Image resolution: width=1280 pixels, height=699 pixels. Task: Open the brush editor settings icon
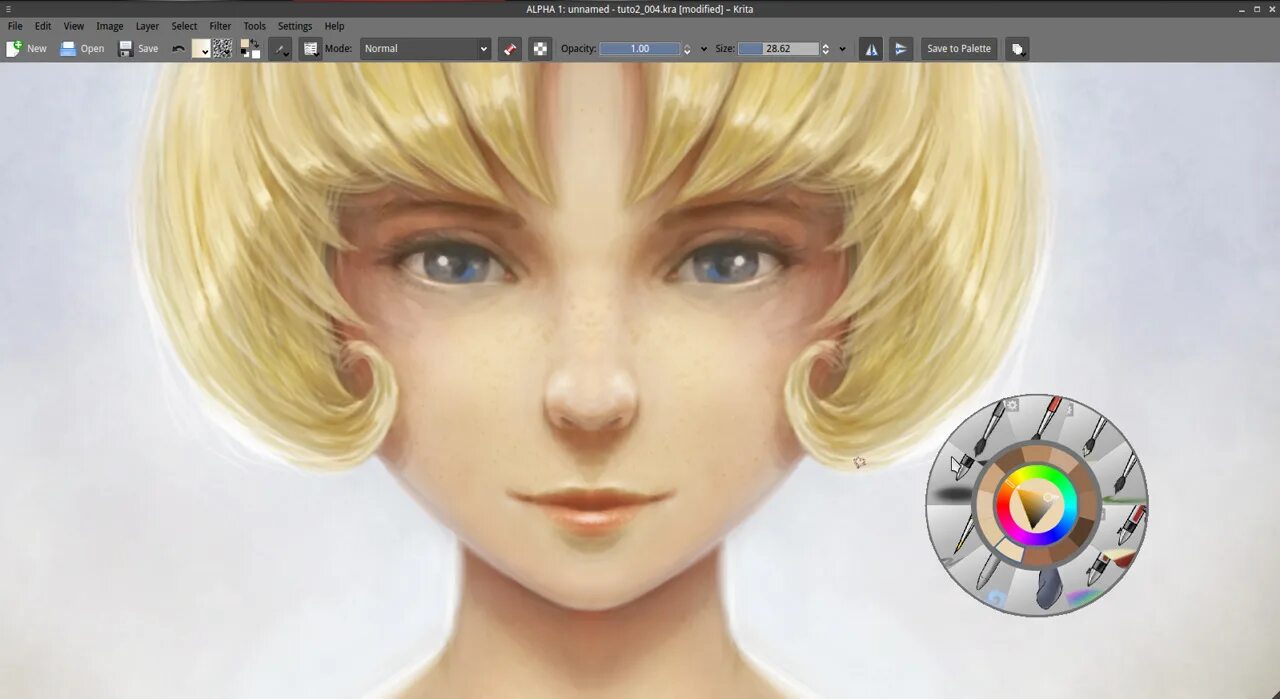(280, 48)
